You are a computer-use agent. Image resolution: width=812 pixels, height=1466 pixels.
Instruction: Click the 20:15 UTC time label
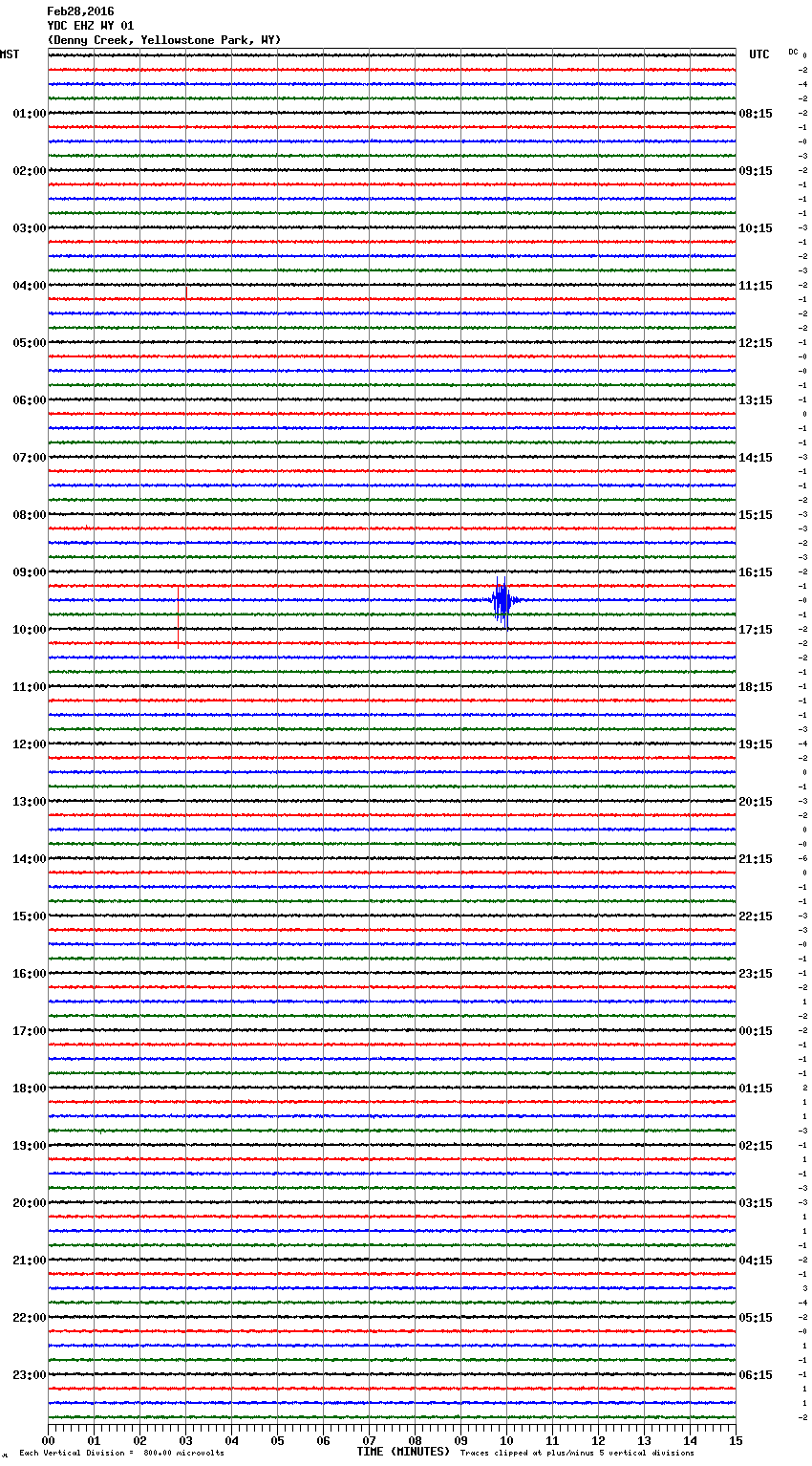click(x=756, y=802)
